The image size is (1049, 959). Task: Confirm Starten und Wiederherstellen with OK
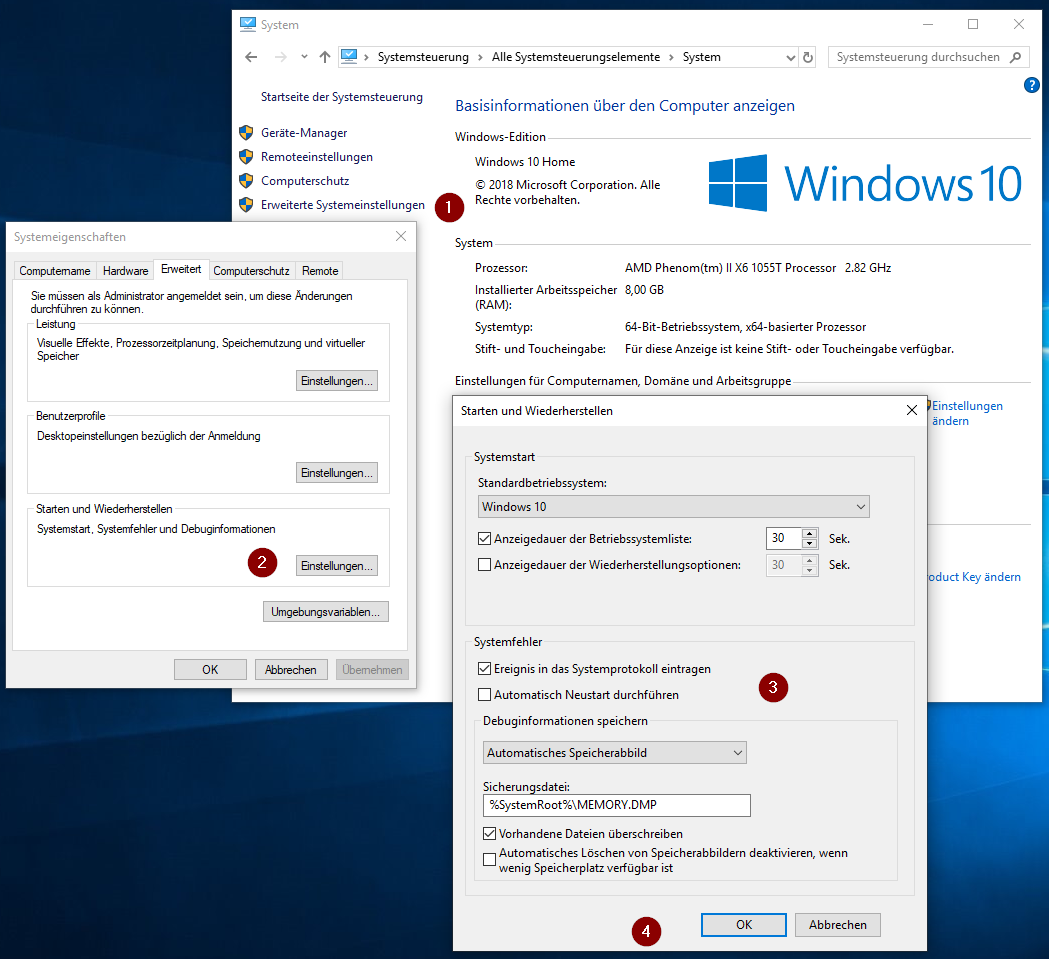tap(743, 925)
